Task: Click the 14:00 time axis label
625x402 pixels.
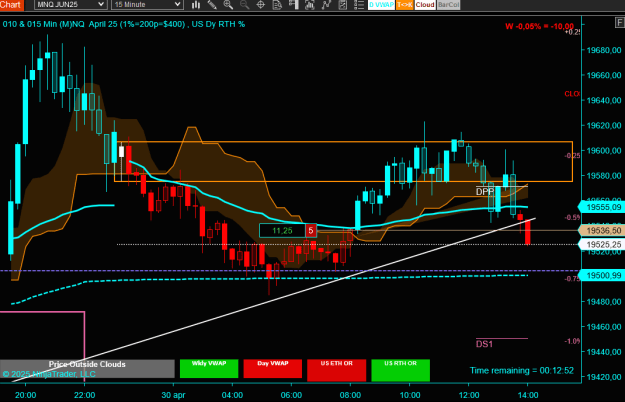Action: coord(527,395)
